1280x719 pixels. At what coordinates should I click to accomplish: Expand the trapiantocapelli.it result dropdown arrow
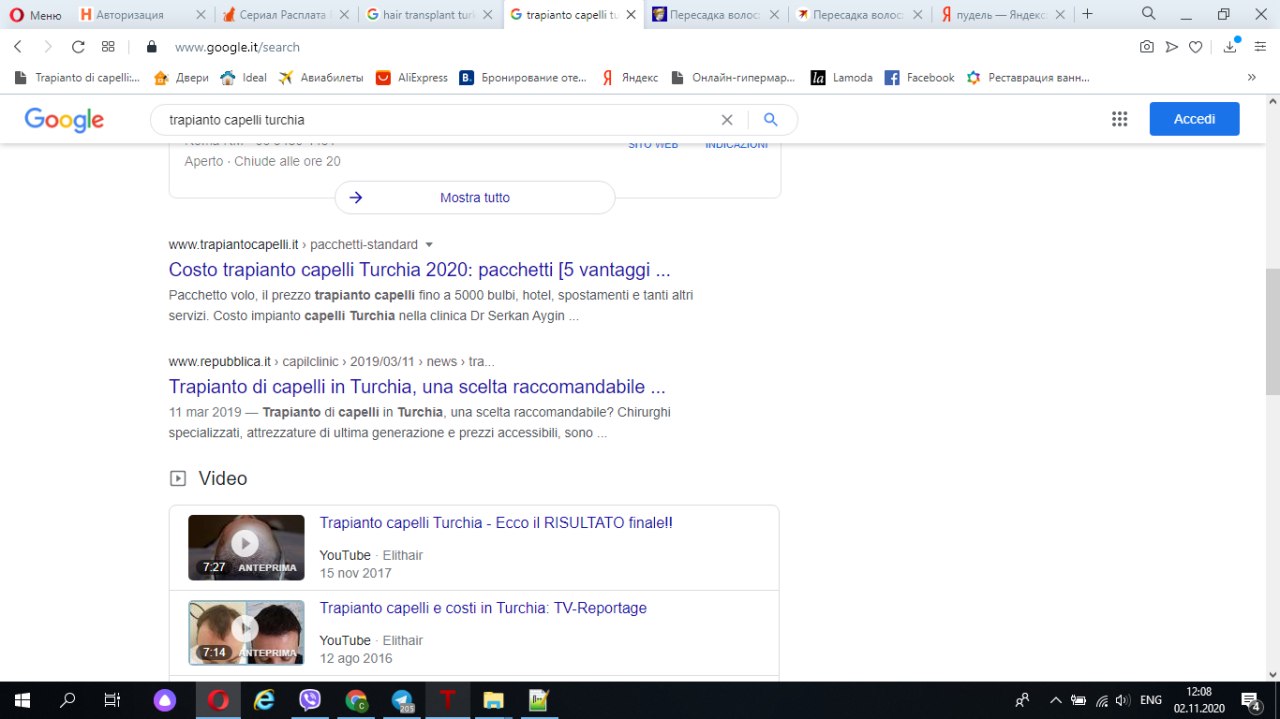429,245
